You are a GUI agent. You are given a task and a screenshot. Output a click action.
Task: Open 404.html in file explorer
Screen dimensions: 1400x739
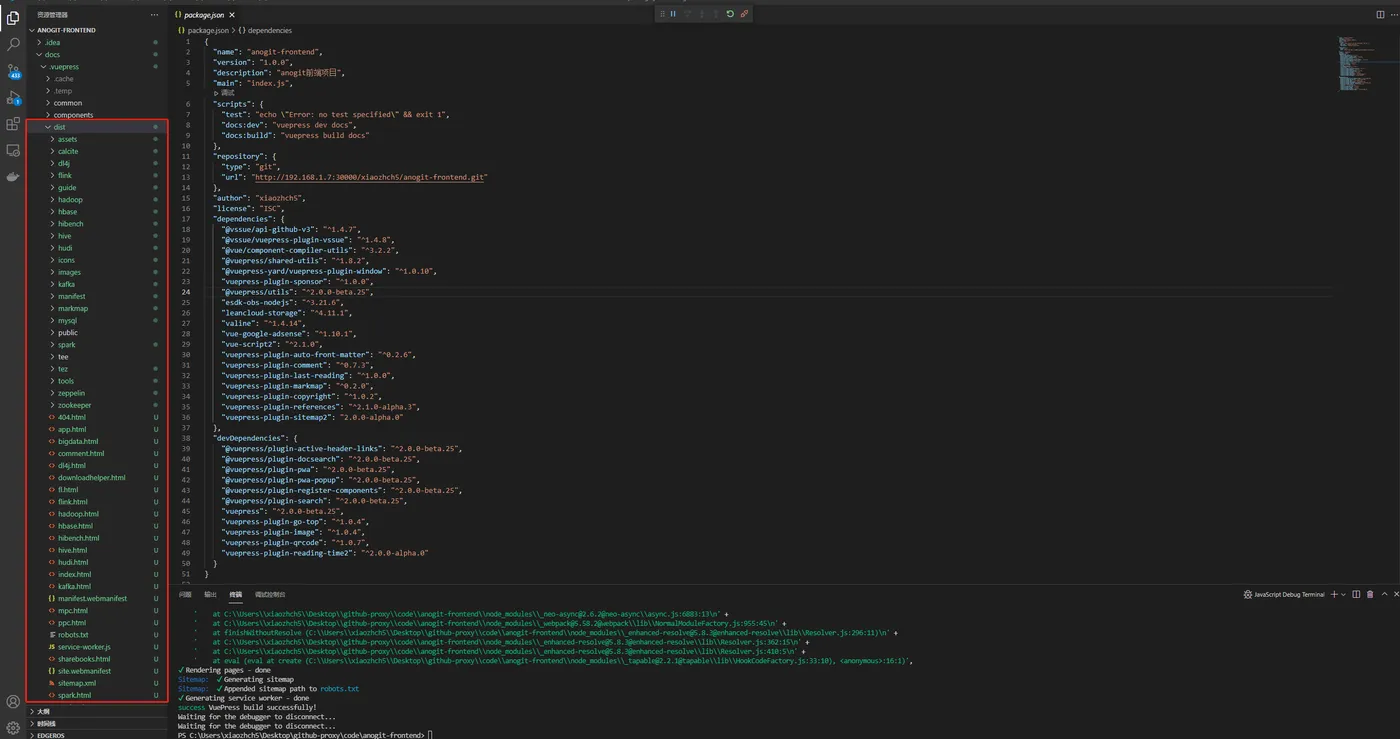tap(71, 417)
